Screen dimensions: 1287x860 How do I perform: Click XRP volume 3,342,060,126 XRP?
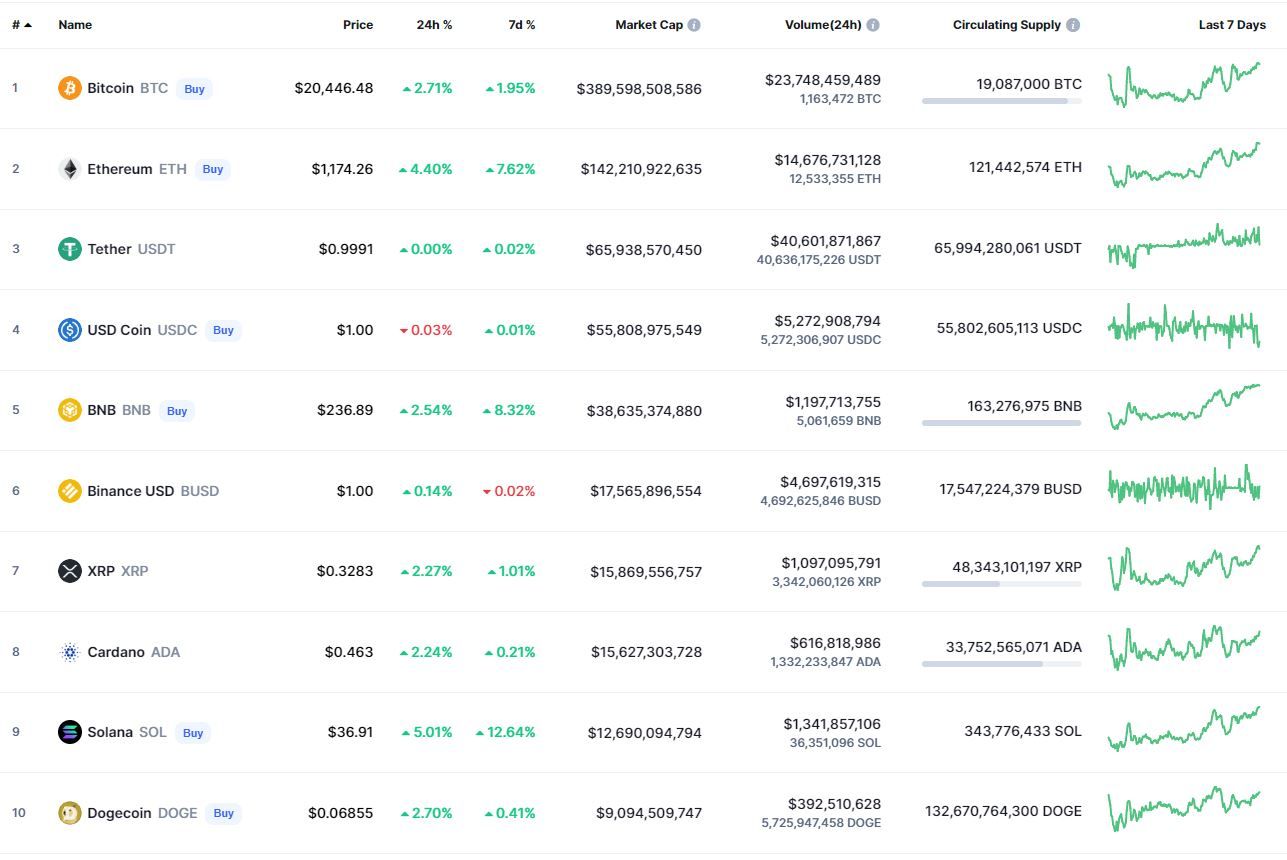pos(827,581)
